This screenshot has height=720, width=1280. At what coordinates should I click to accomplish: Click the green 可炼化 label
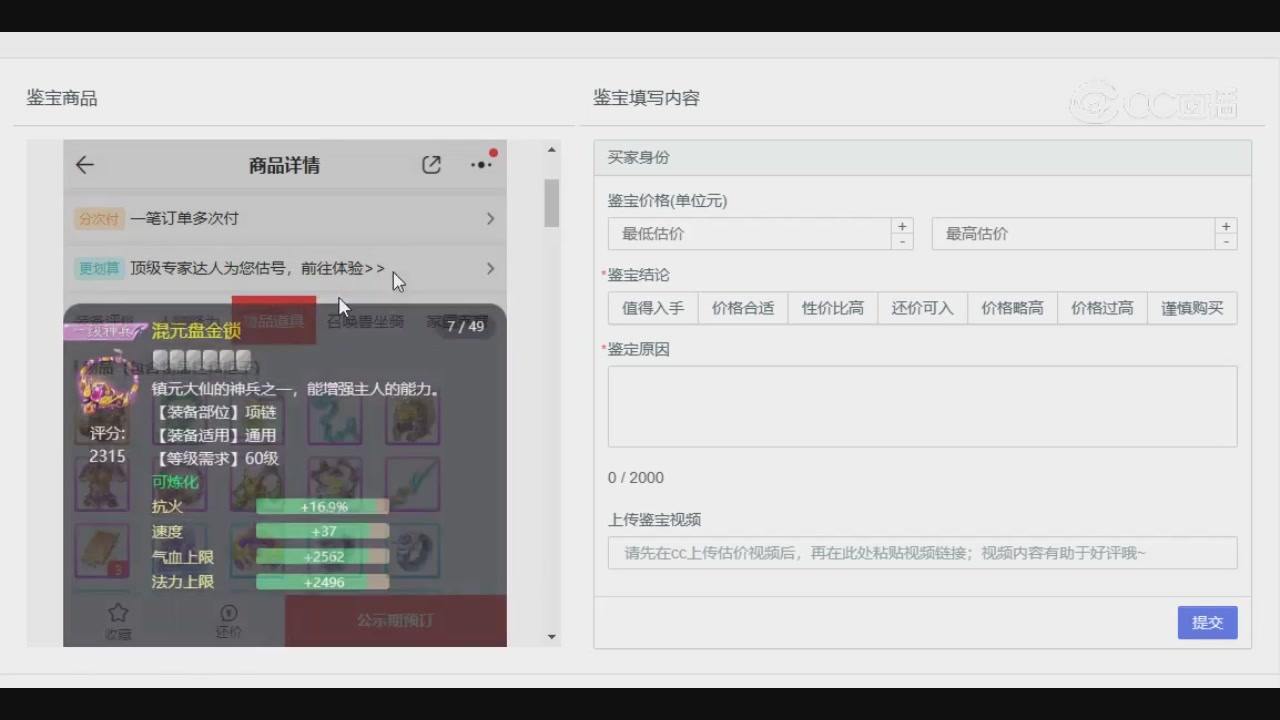coord(175,482)
